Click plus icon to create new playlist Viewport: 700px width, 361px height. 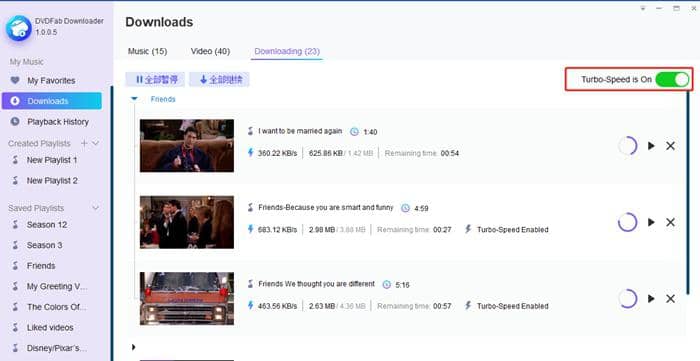coord(84,143)
